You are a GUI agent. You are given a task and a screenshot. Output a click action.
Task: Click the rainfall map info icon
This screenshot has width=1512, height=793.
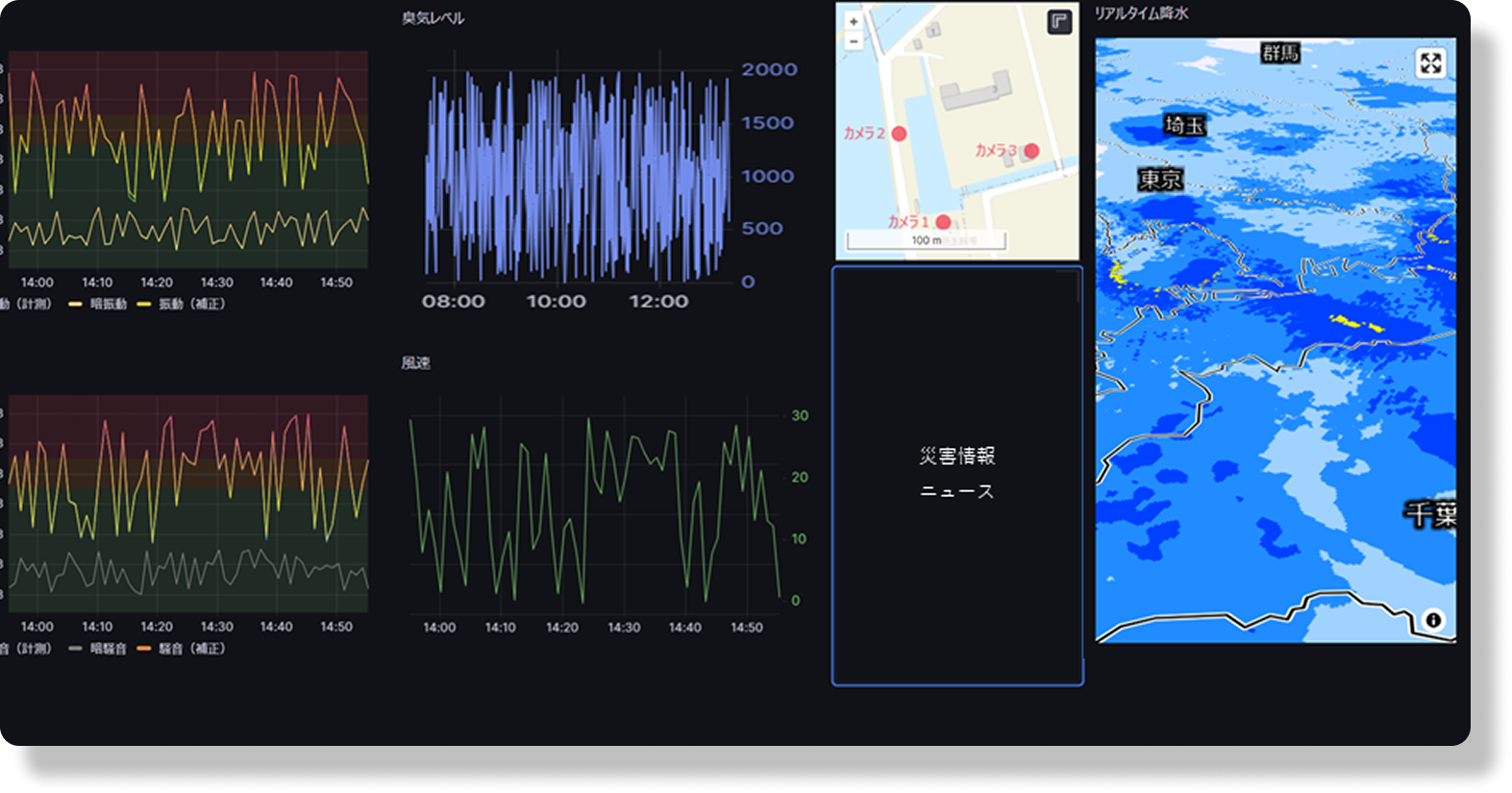point(1432,620)
